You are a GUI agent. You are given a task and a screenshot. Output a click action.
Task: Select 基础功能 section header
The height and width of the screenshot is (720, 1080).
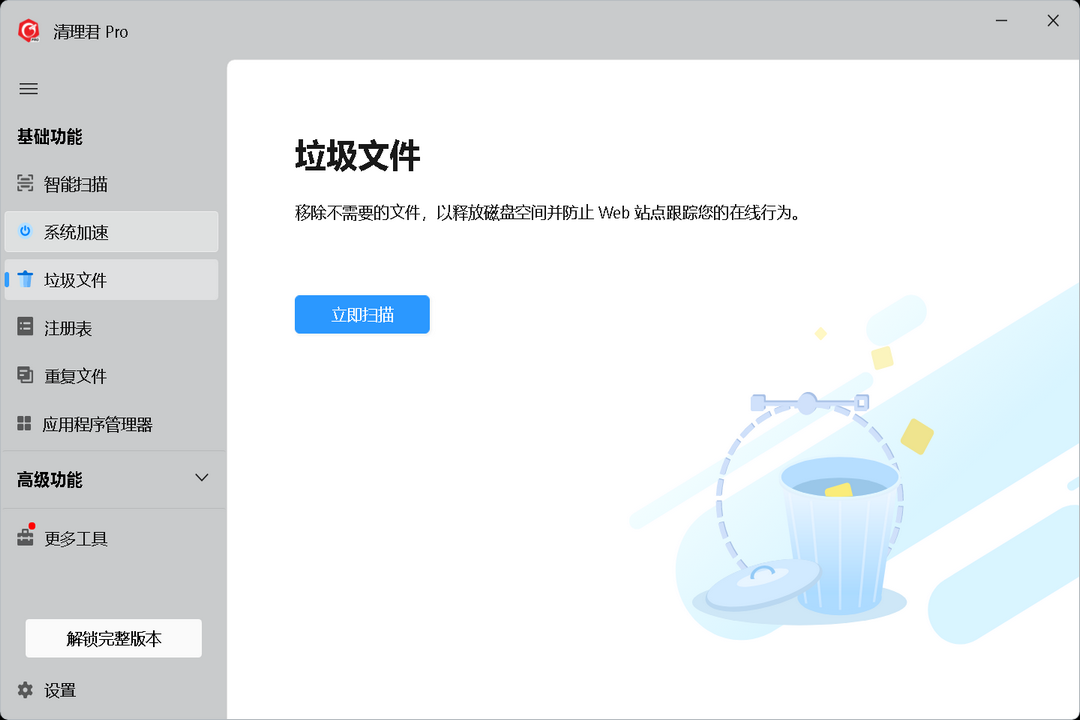tap(50, 137)
